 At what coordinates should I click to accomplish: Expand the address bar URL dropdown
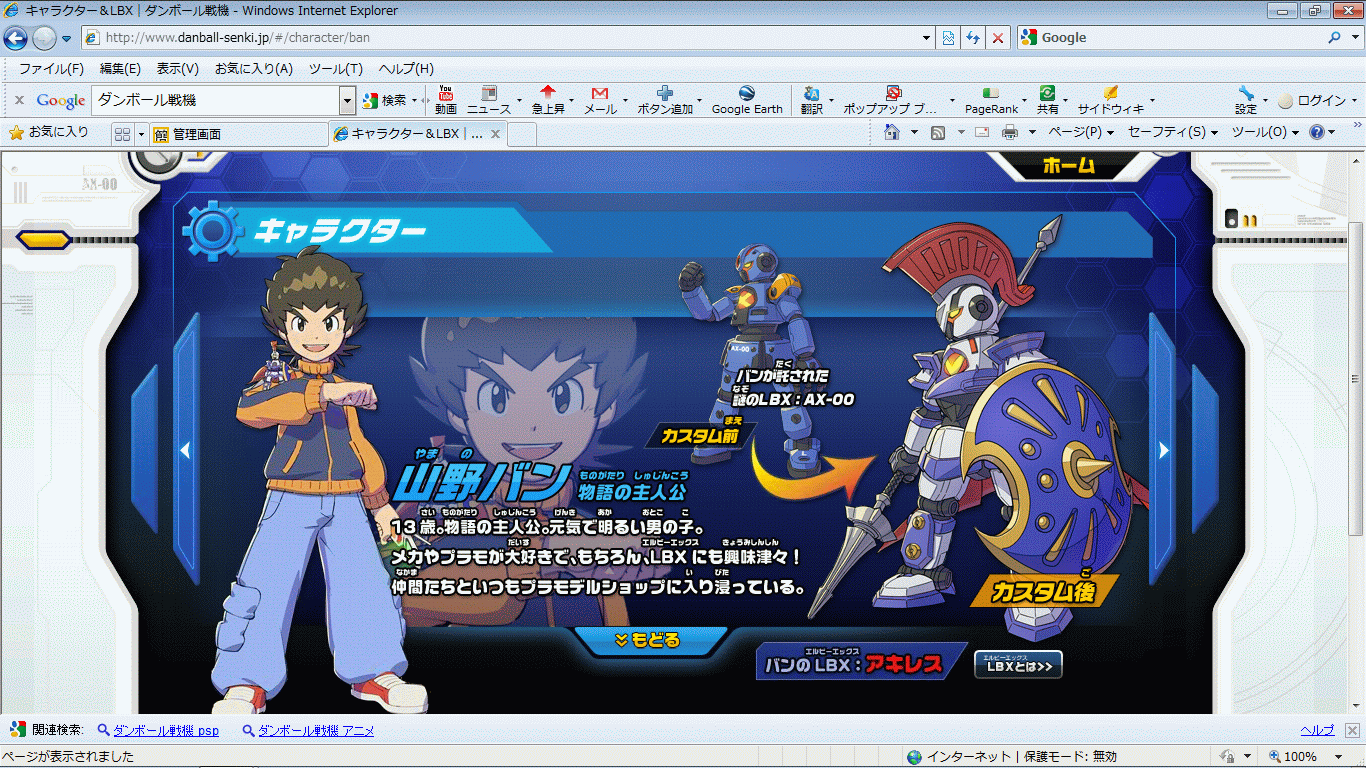(927, 38)
